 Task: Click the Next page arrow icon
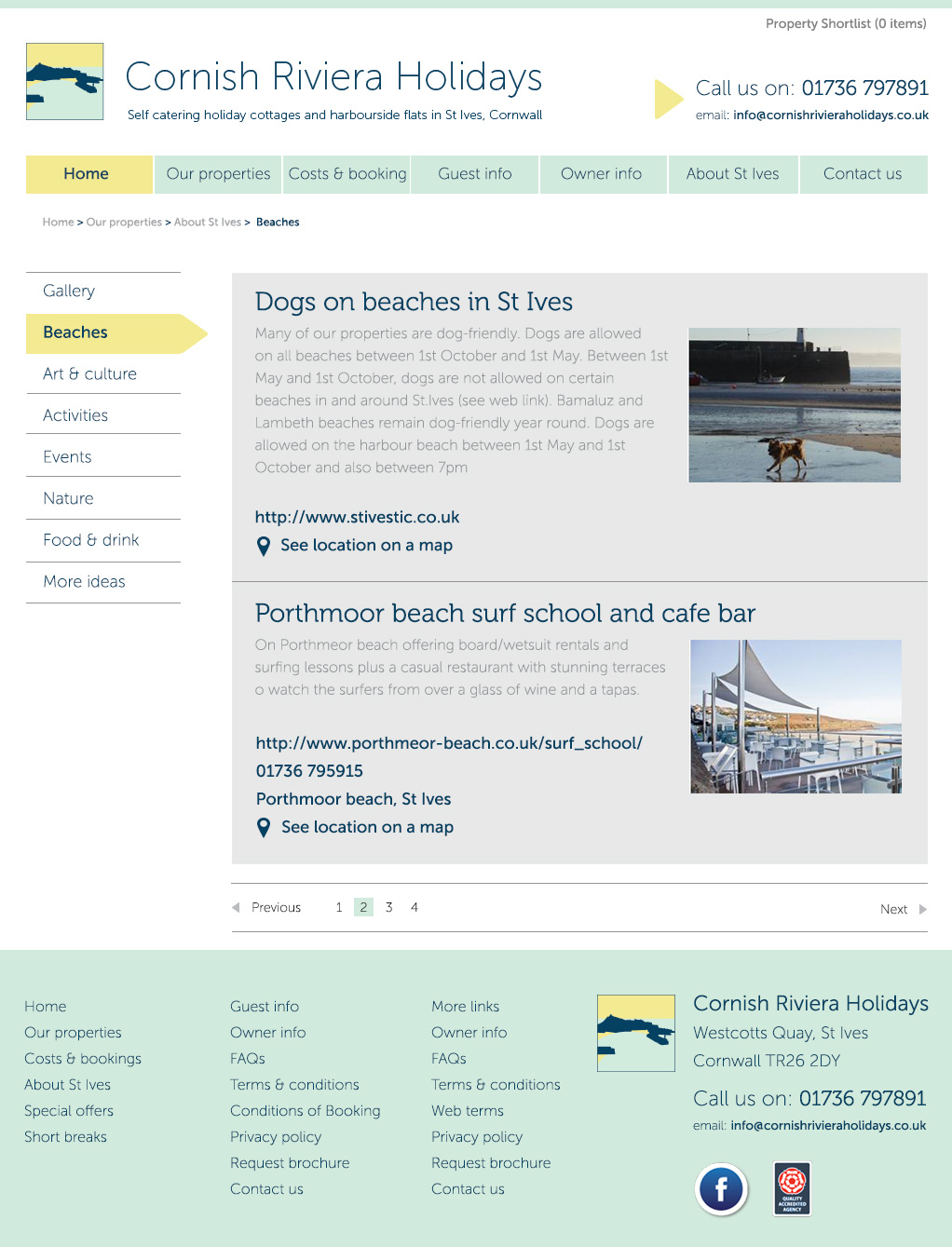(923, 909)
